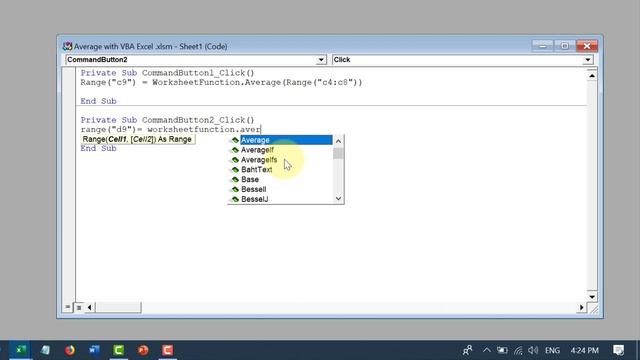Click the code window vertical scroll down arrow
This screenshot has width=640, height=360.
point(592,297)
